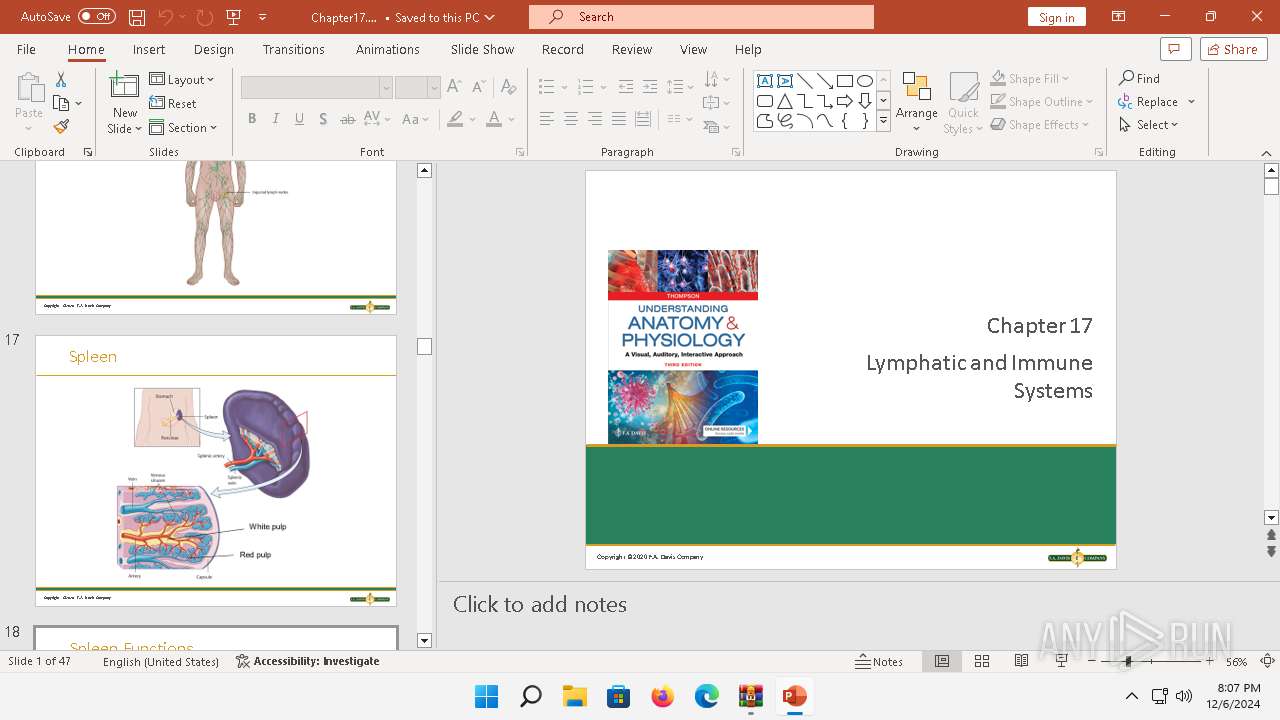Click to add notes area
The height and width of the screenshot is (720, 1280).
pos(540,605)
